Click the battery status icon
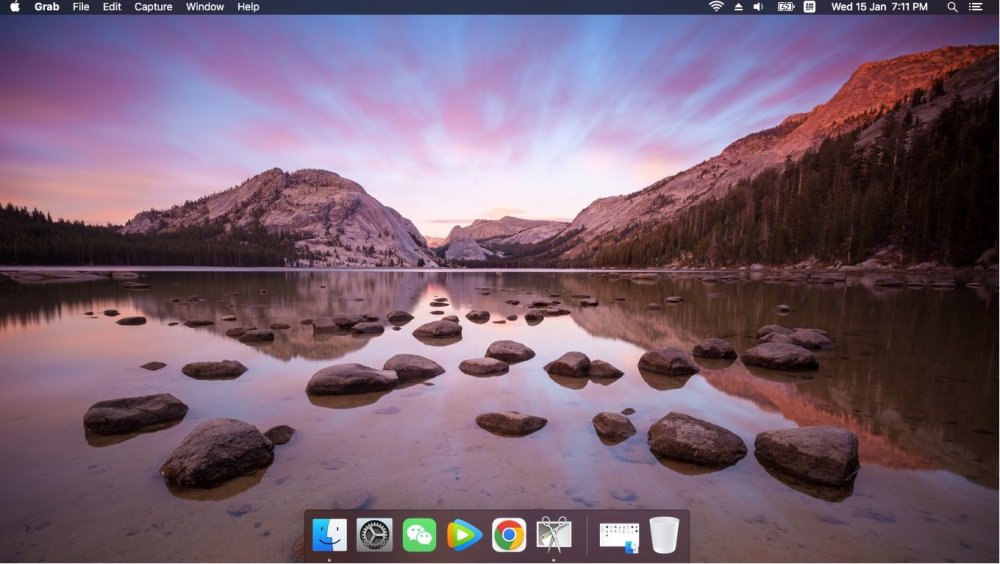This screenshot has height=564, width=1000. coord(786,6)
